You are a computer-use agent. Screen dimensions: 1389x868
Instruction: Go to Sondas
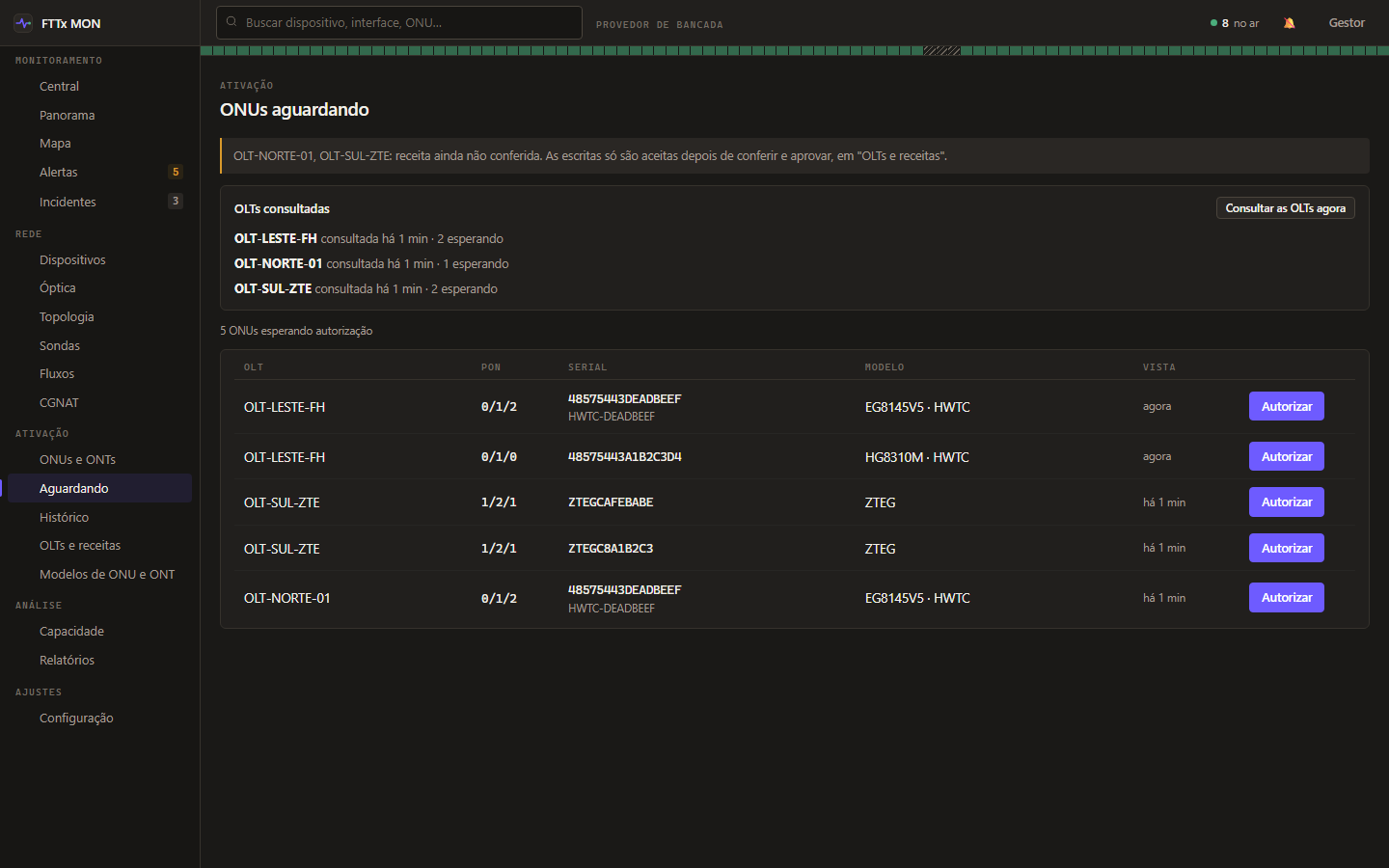pos(99,346)
